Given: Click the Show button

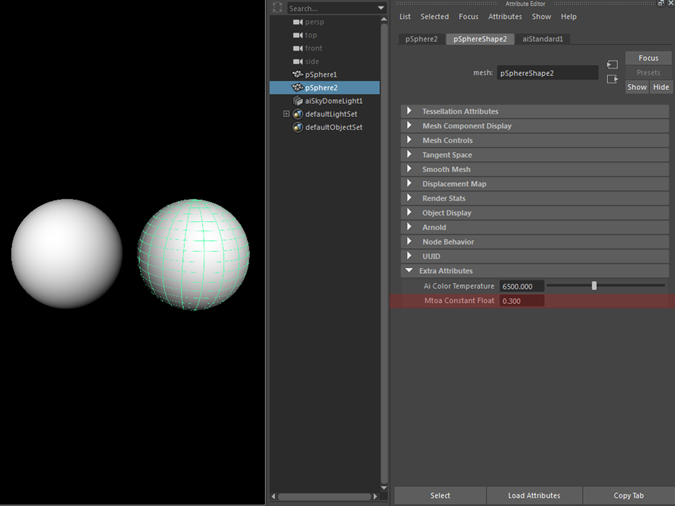Looking at the screenshot, I should (637, 87).
